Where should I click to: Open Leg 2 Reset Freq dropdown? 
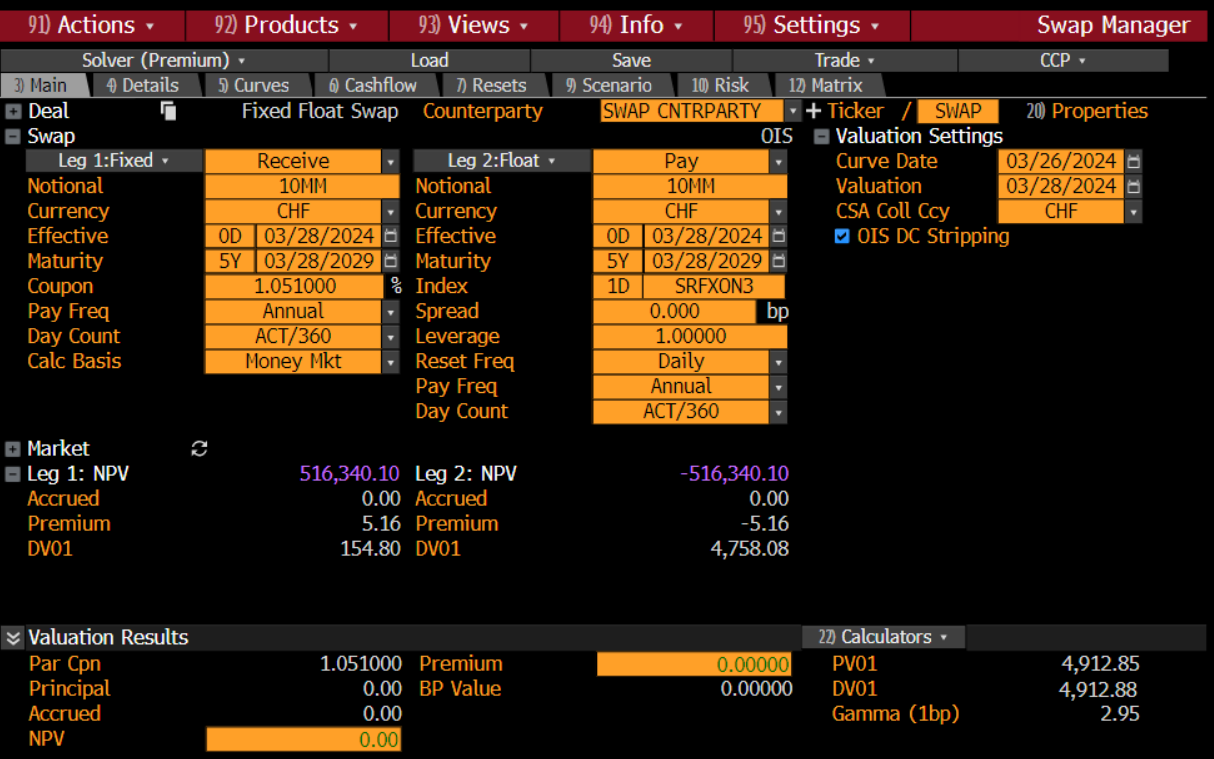point(778,361)
